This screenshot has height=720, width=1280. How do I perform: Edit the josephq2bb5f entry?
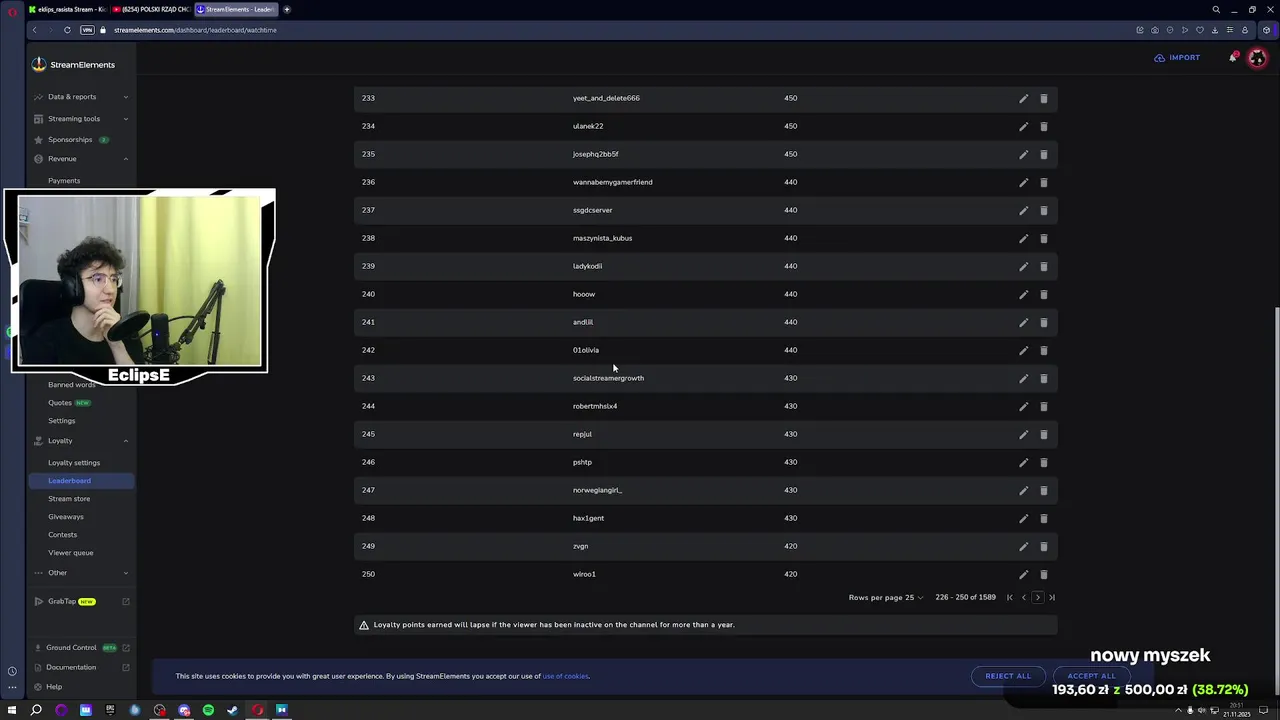(x=1023, y=154)
